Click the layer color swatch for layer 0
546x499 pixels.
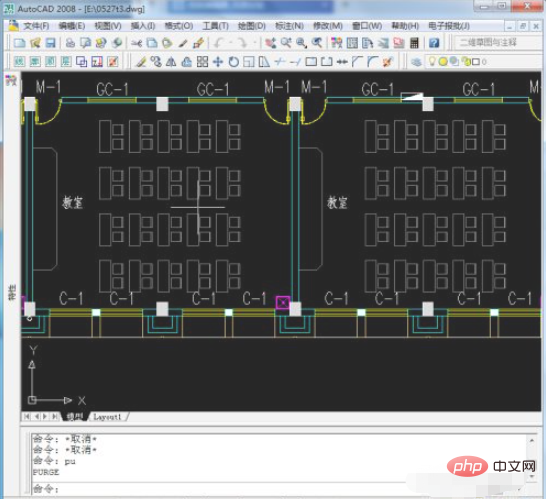476,62
